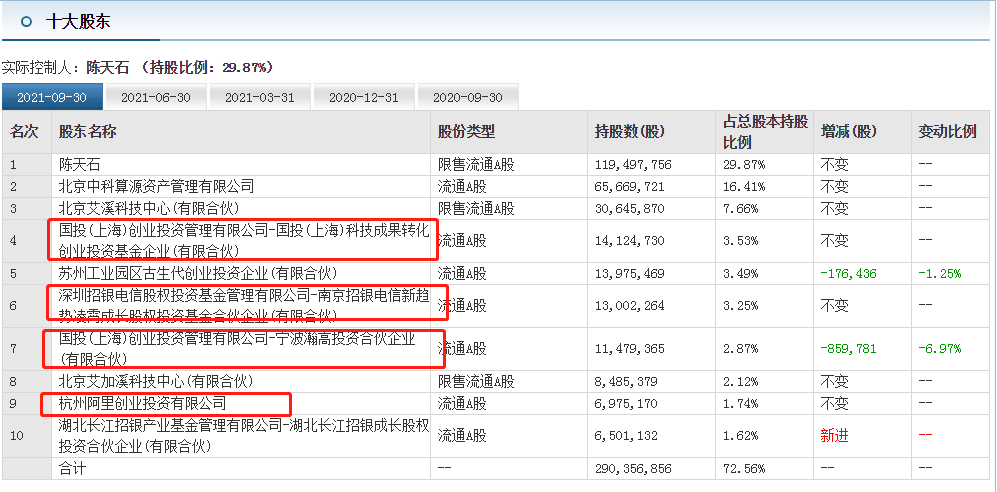
Task: Click the 十大股东 section heading
Action: [78, 22]
